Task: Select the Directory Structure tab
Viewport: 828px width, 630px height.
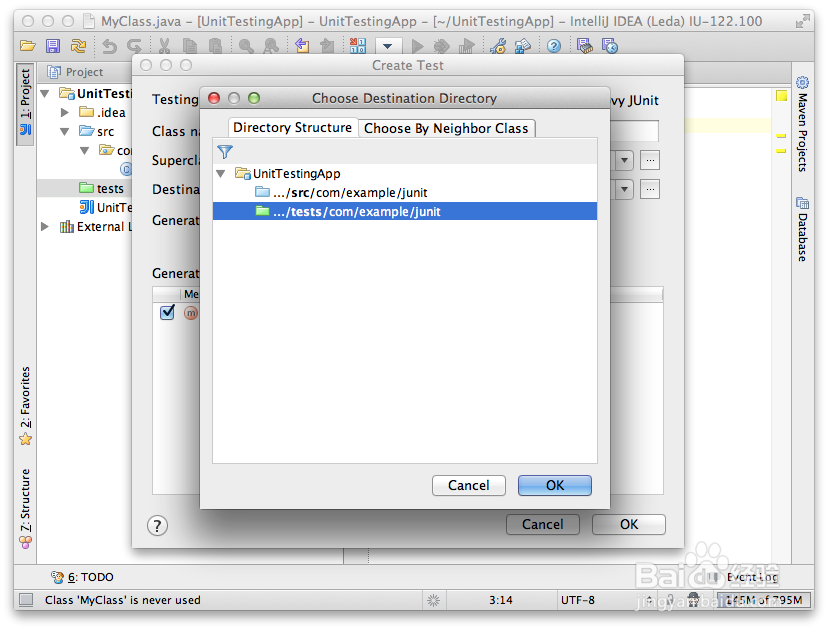Action: pos(291,128)
